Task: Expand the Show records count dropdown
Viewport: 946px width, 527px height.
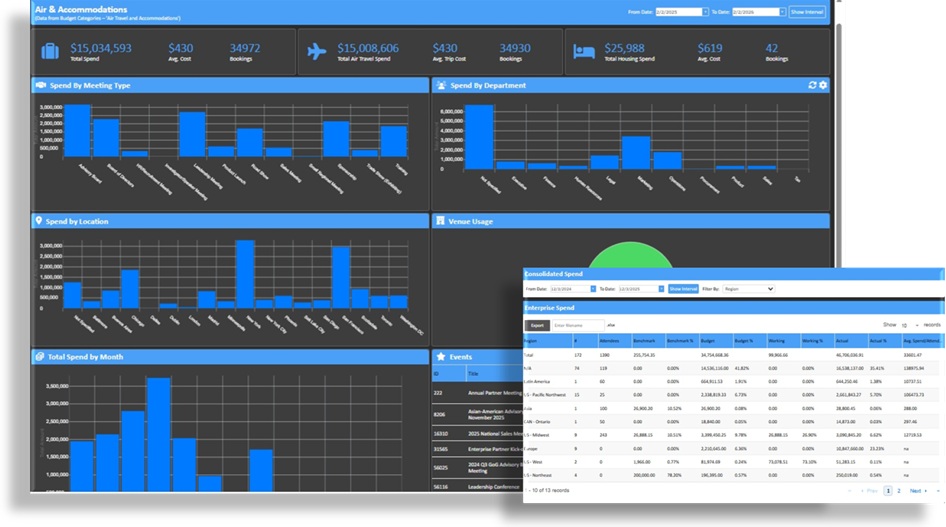Action: point(908,325)
